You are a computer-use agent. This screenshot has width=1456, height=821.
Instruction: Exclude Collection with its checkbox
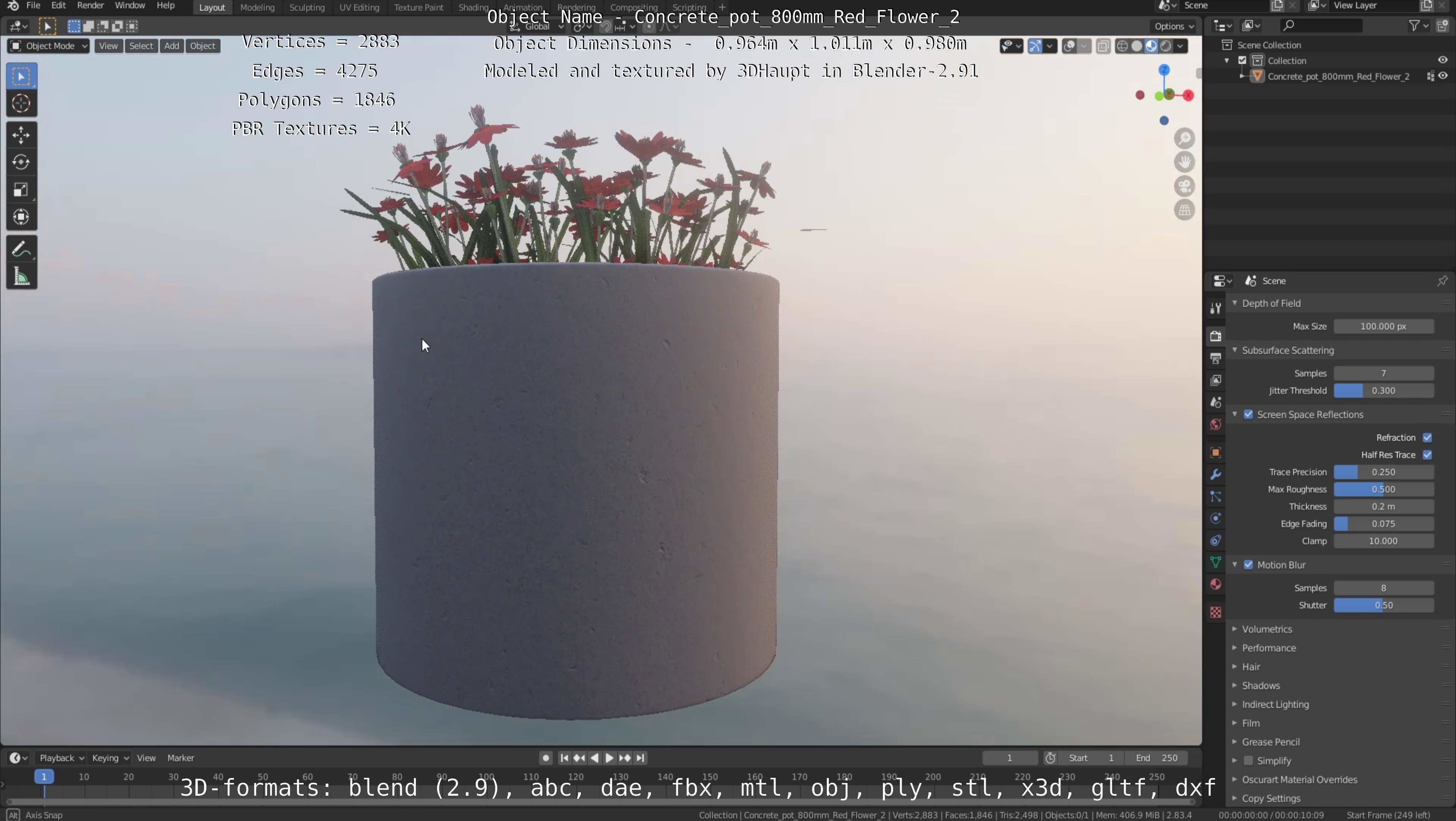(1242, 60)
